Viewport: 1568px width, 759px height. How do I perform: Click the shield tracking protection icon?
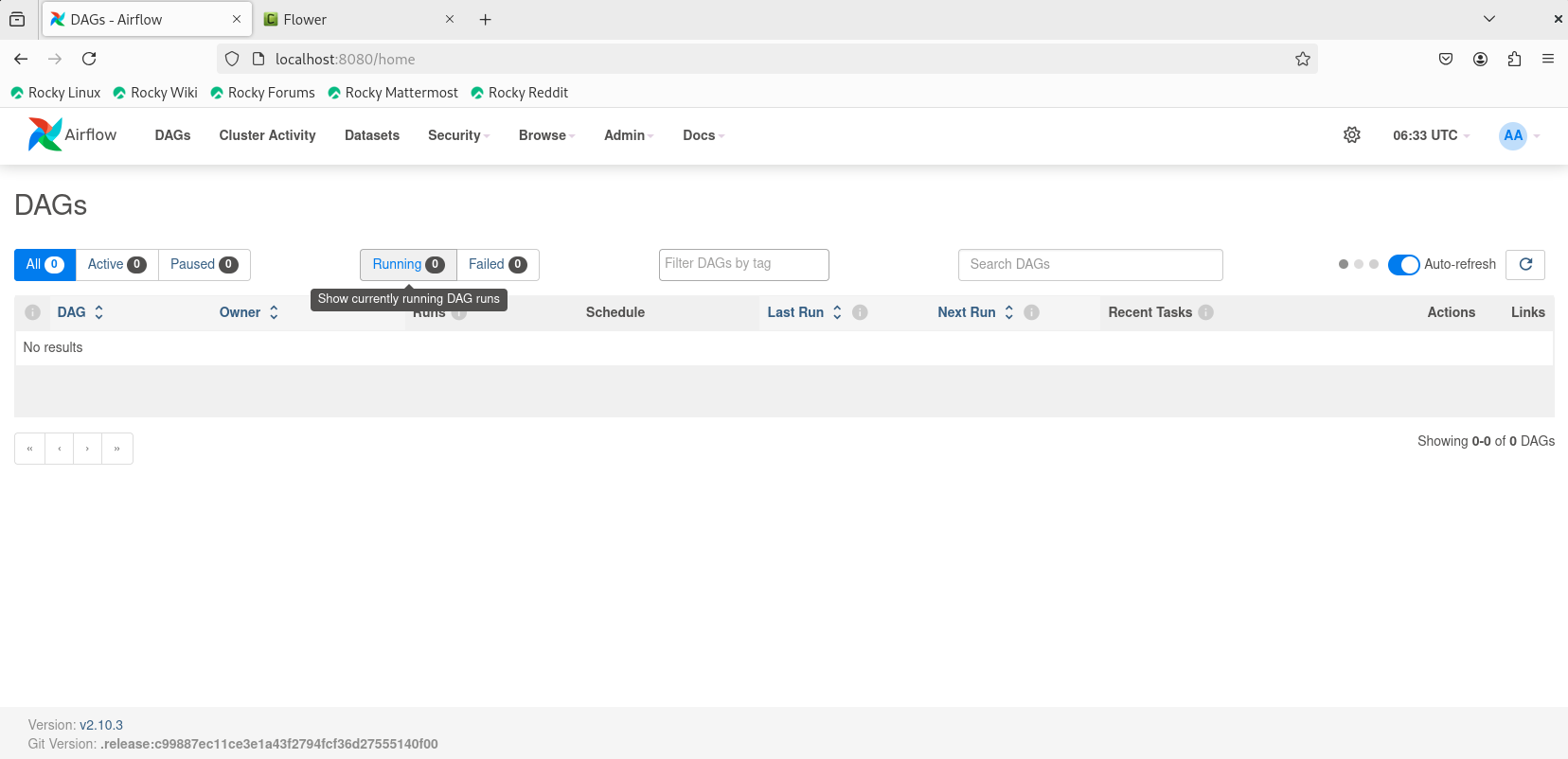point(232,59)
